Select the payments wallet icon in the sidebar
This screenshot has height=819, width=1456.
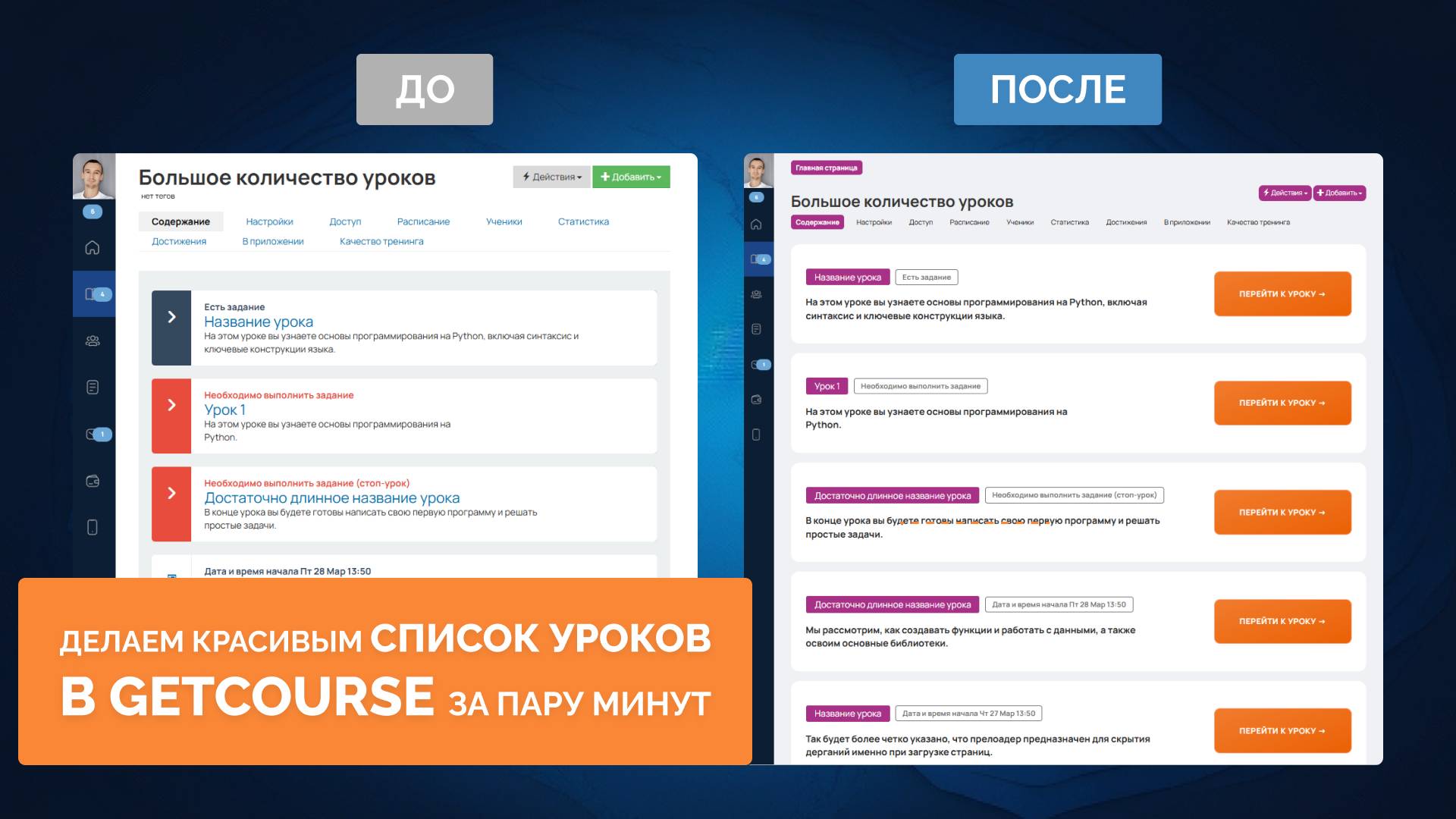tap(93, 480)
